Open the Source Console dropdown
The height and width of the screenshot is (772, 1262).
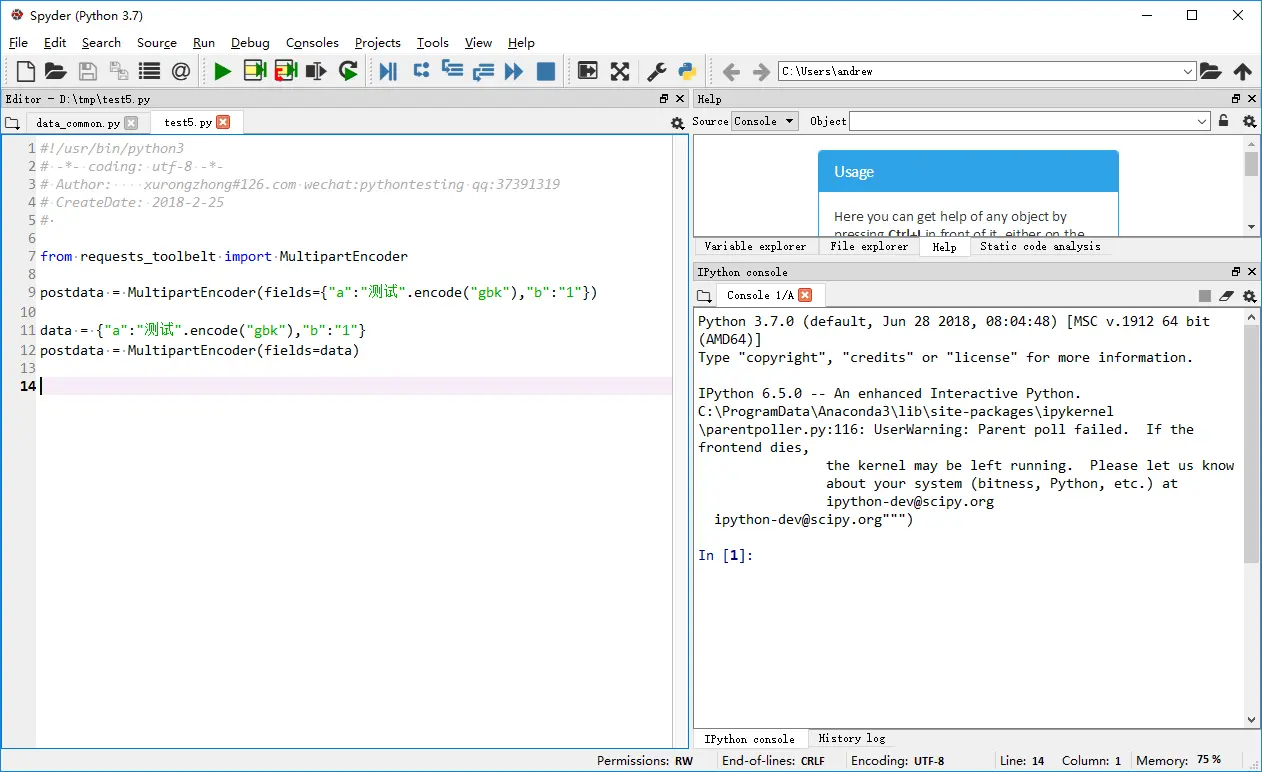(x=764, y=121)
